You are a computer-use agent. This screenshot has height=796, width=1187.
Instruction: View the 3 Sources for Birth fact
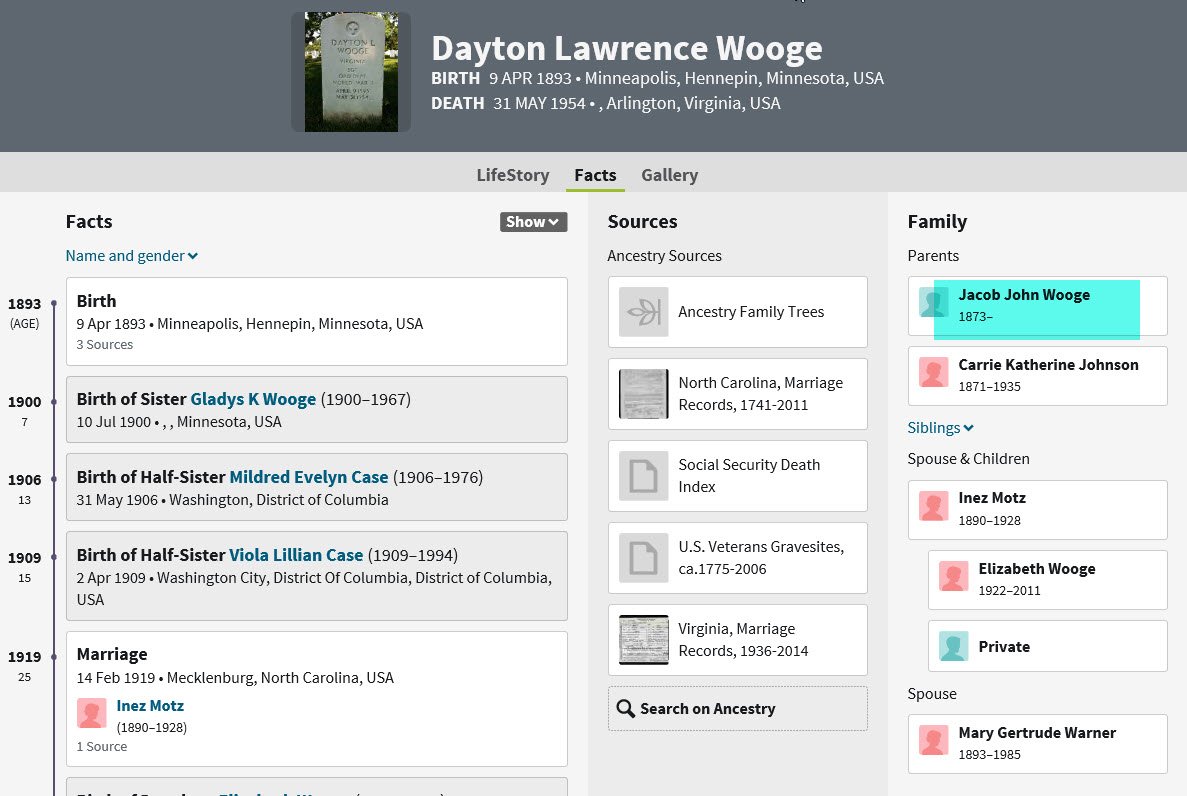point(104,345)
